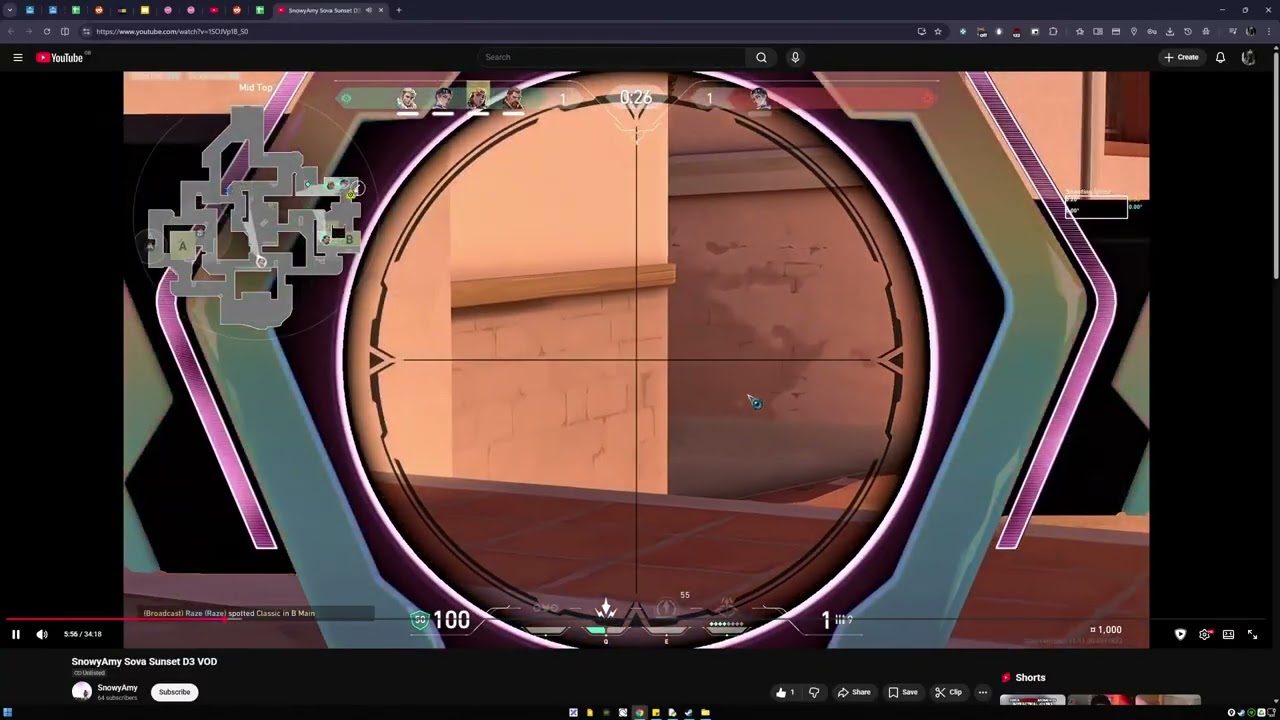
Task: Click the magnifier search button
Action: pos(761,57)
